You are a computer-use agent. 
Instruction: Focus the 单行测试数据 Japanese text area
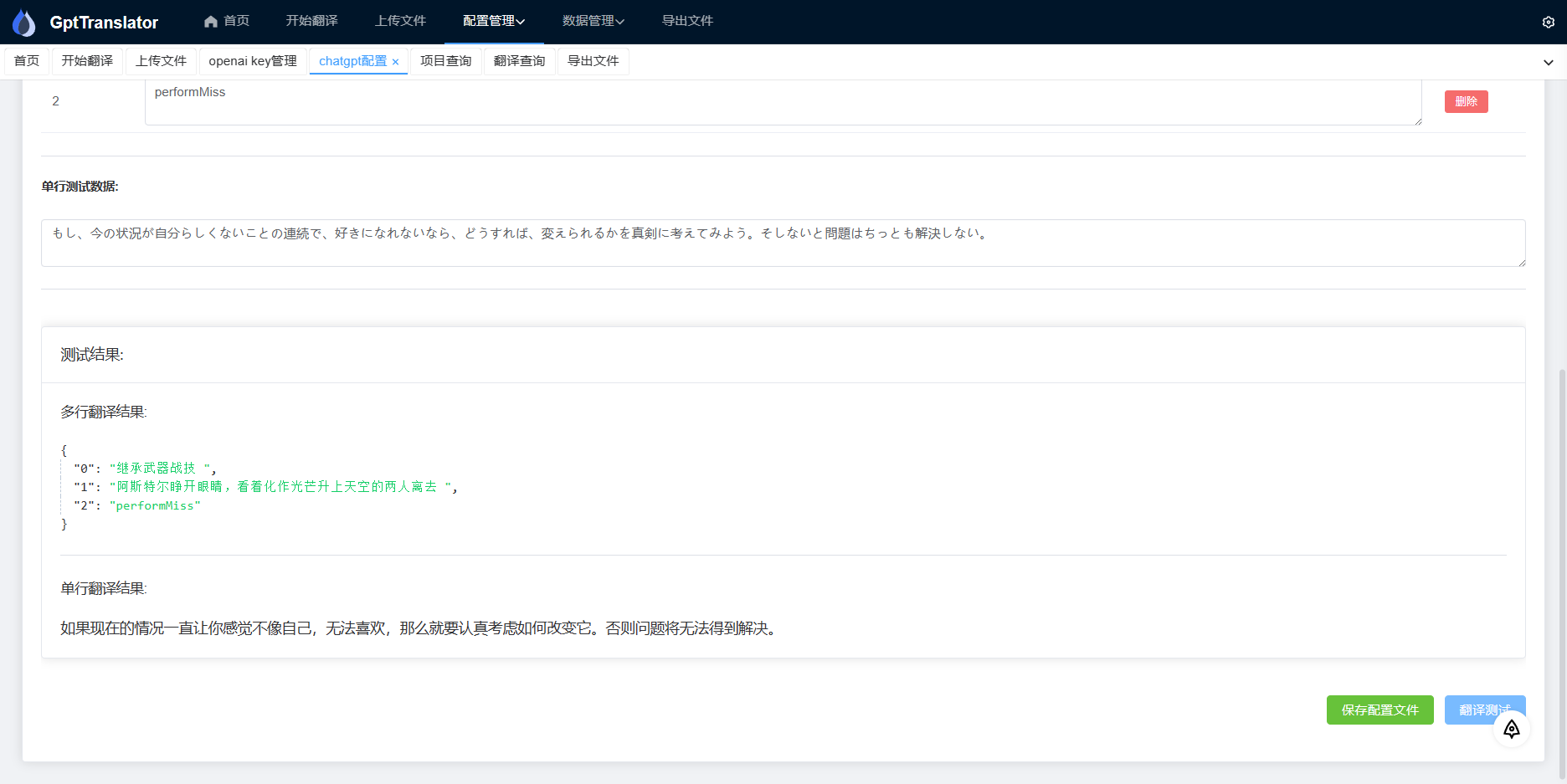click(x=783, y=243)
